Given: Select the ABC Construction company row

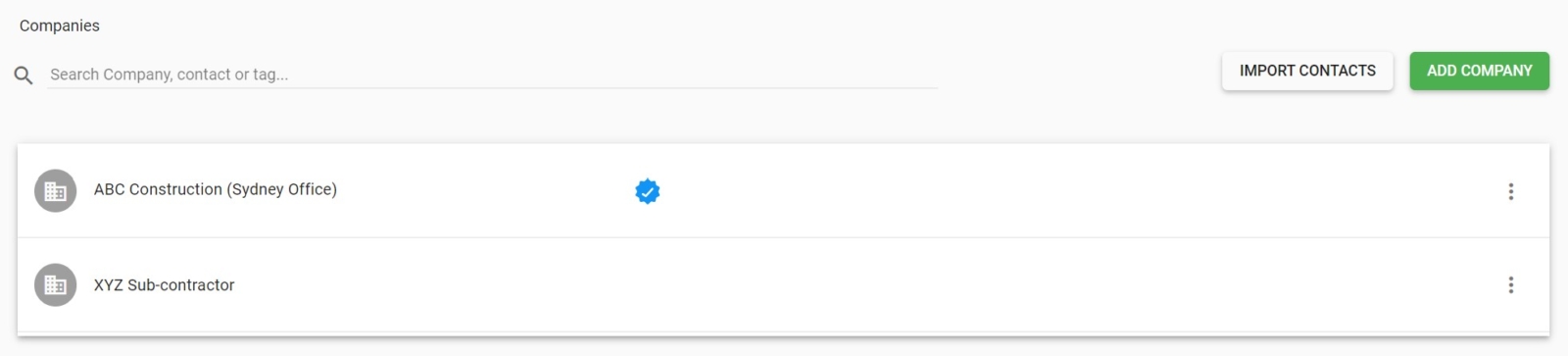Looking at the screenshot, I should point(783,191).
